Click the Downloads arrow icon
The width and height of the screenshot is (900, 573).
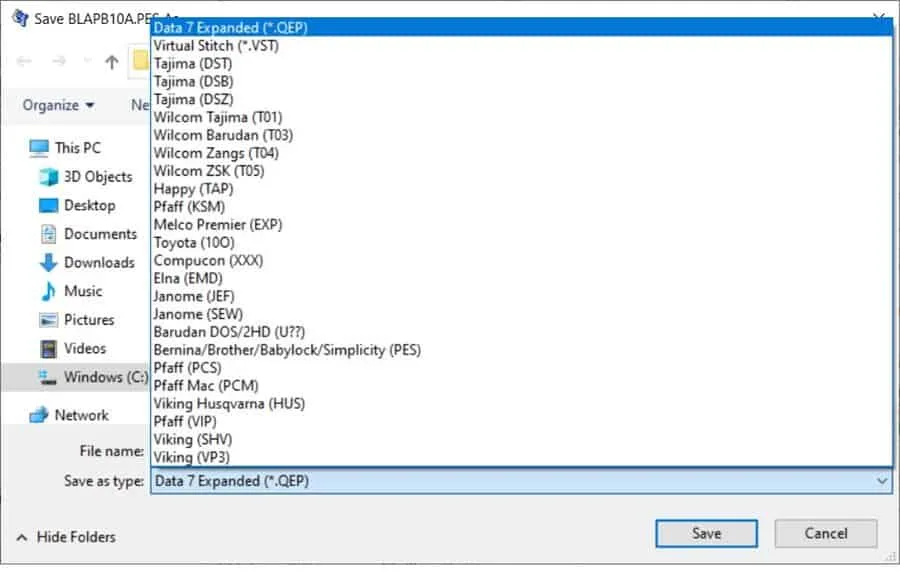pyautogui.click(x=48, y=263)
